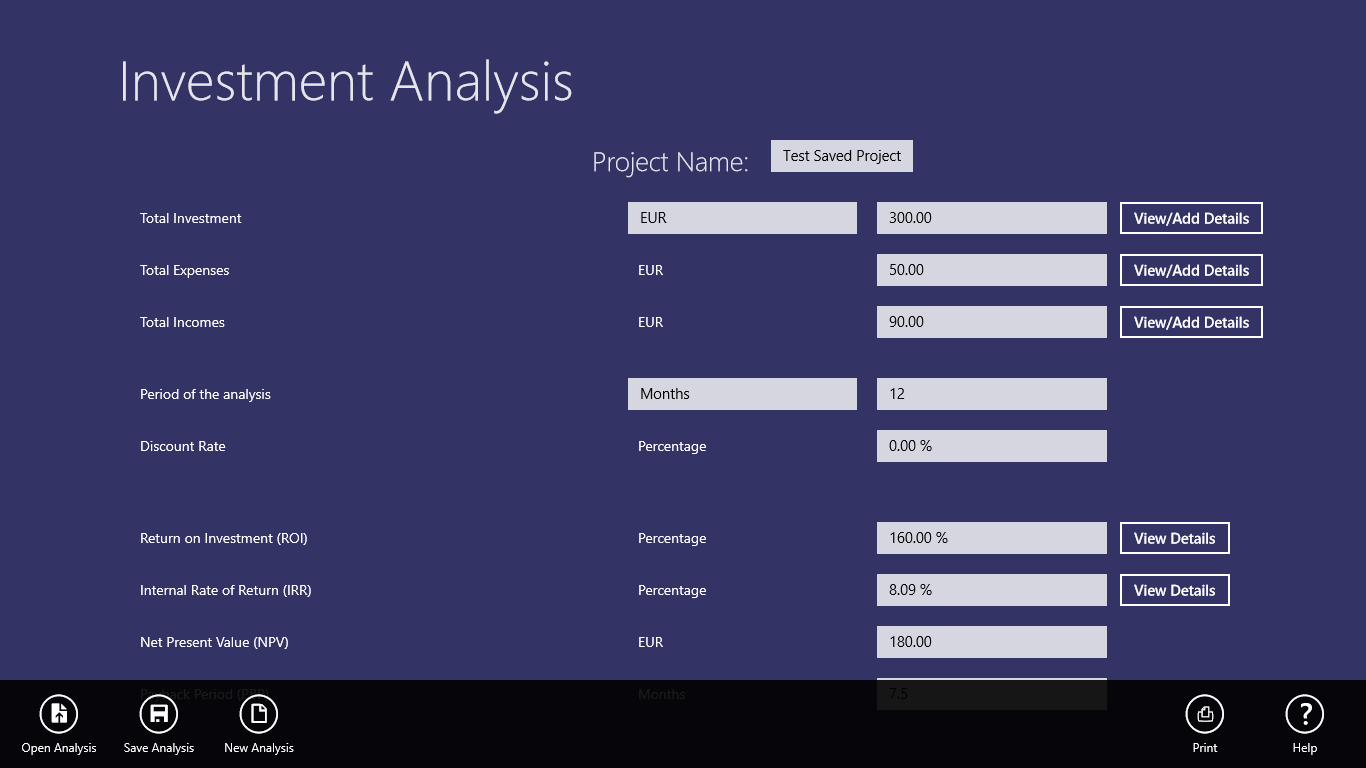Click View/Add Details next to Total Incomes
This screenshot has height=768, width=1366.
[1191, 322]
